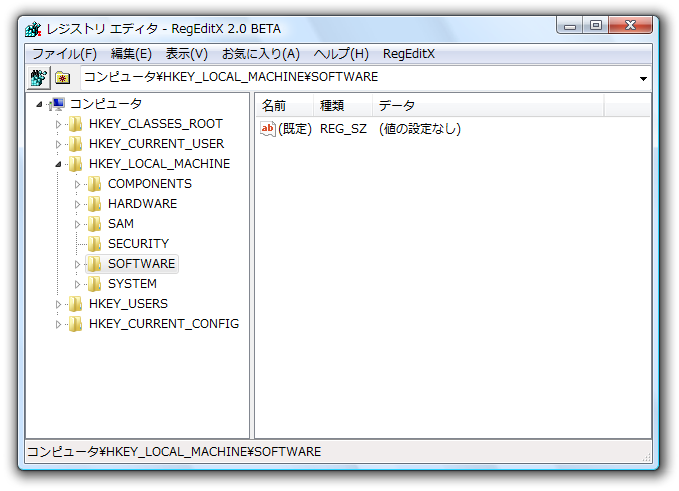Maximize the registry editor window
679x491 pixels.
click(596, 26)
